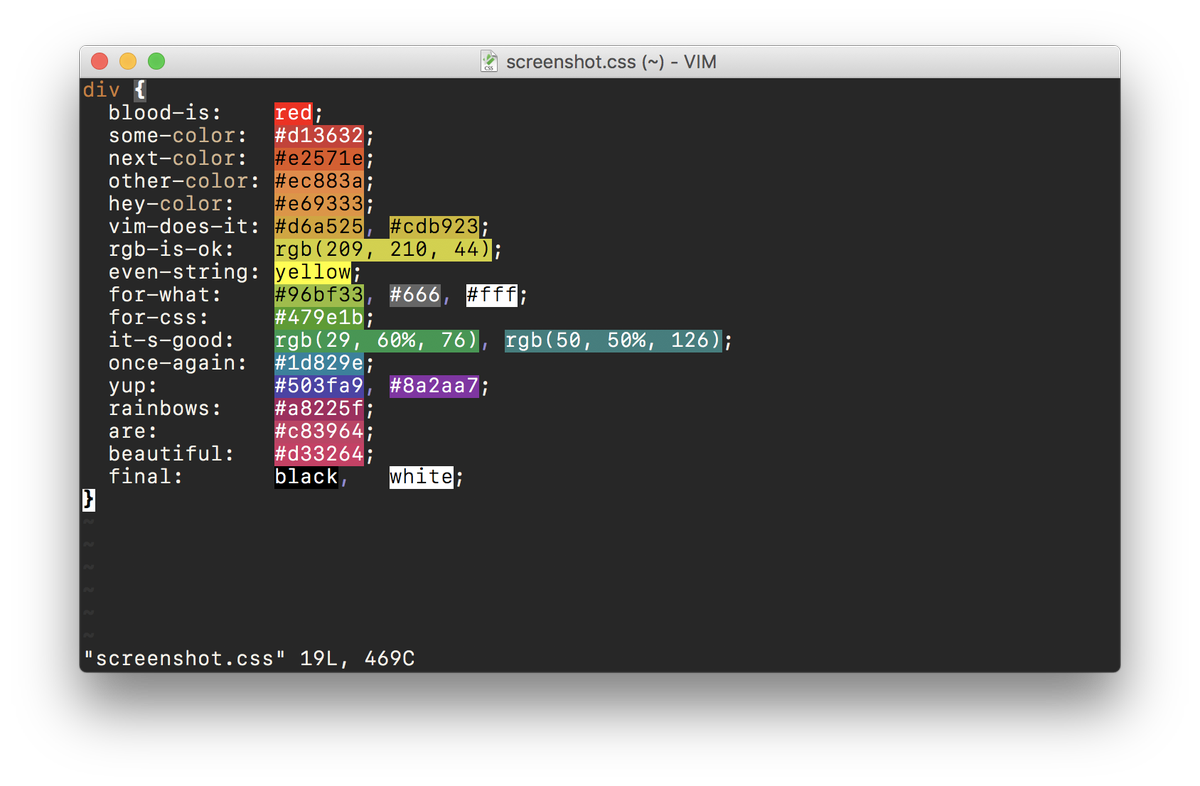Click the 'for-what:' property name
This screenshot has width=1200, height=786.
(x=165, y=295)
